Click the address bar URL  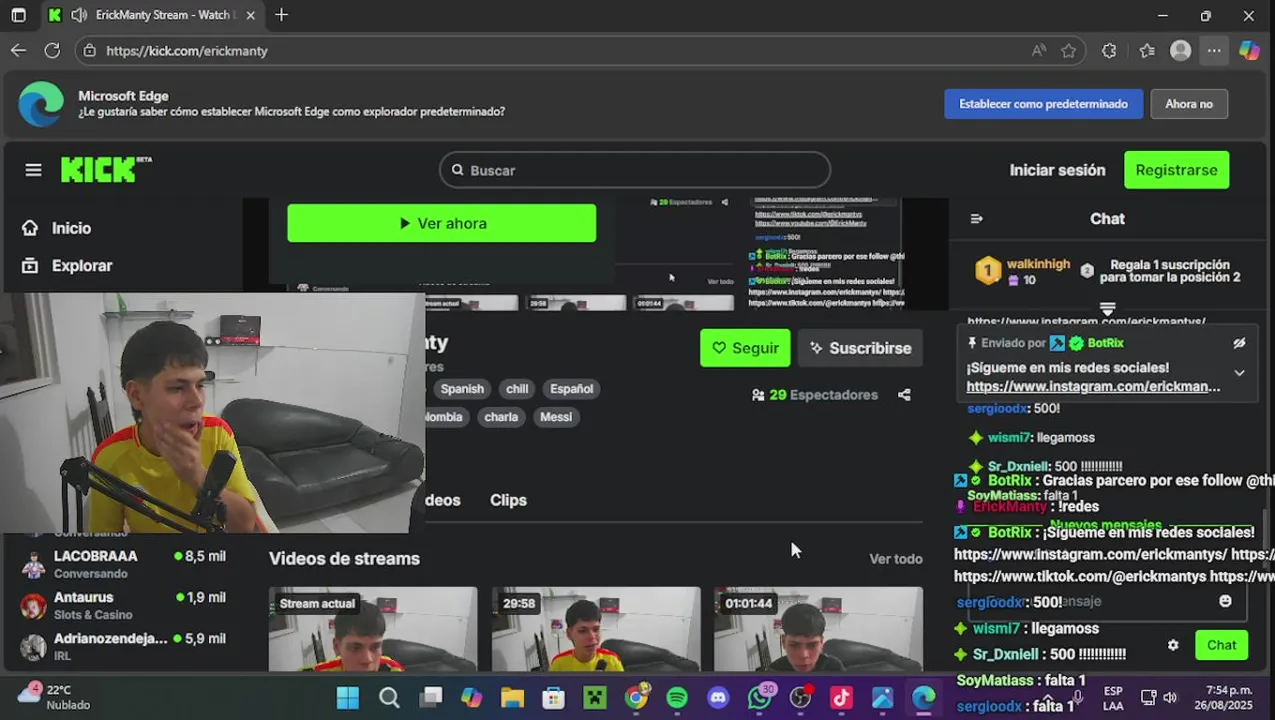pos(187,50)
